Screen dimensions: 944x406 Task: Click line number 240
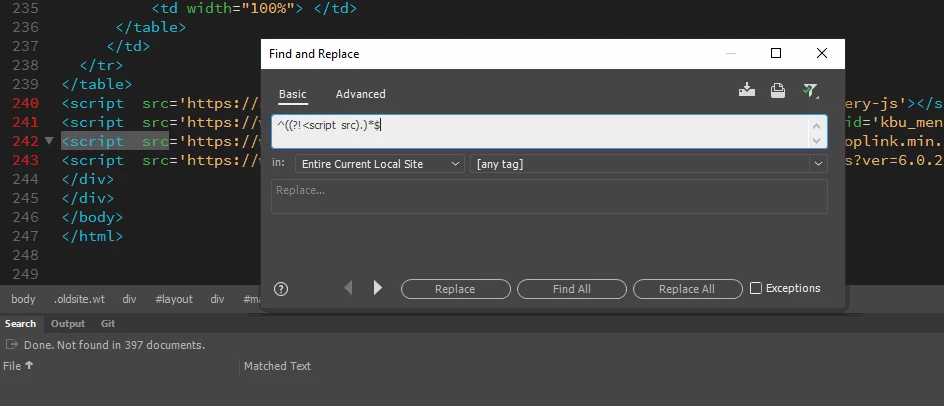(25, 103)
